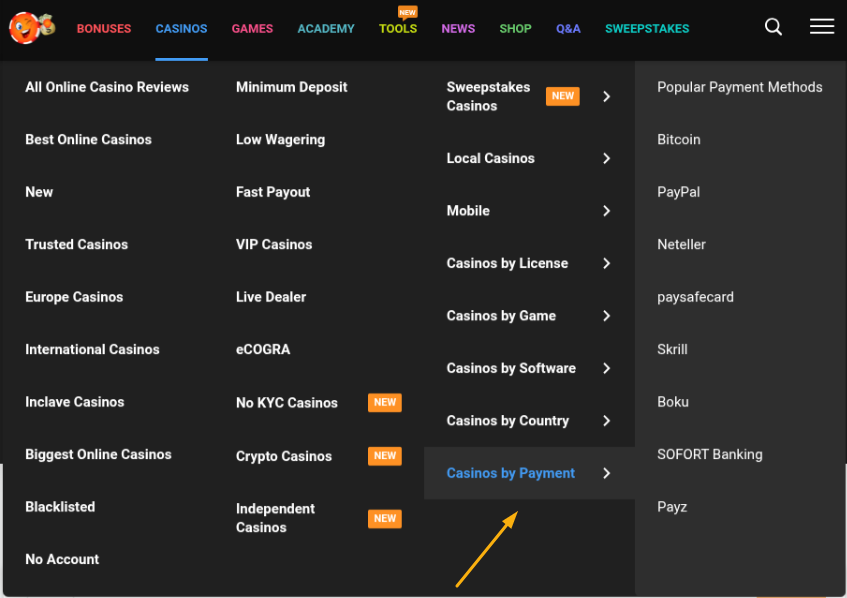Image resolution: width=847 pixels, height=598 pixels.
Task: Open the SWEEPSTAKES menu item
Action: pyautogui.click(x=647, y=28)
